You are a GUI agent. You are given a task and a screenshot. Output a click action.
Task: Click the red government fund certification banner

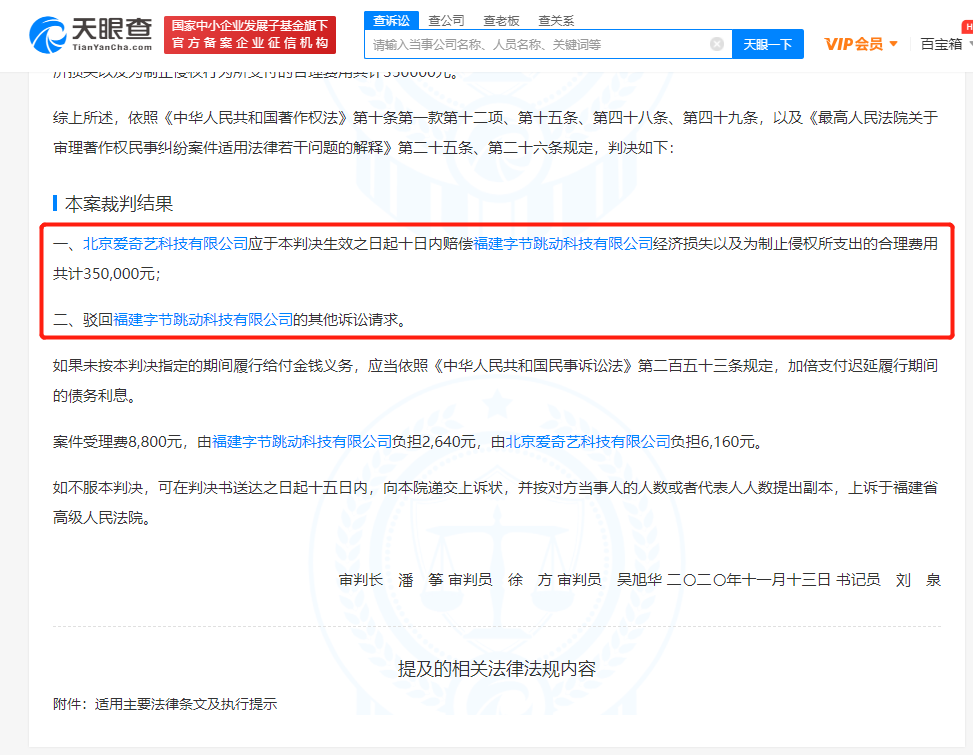tap(250, 35)
